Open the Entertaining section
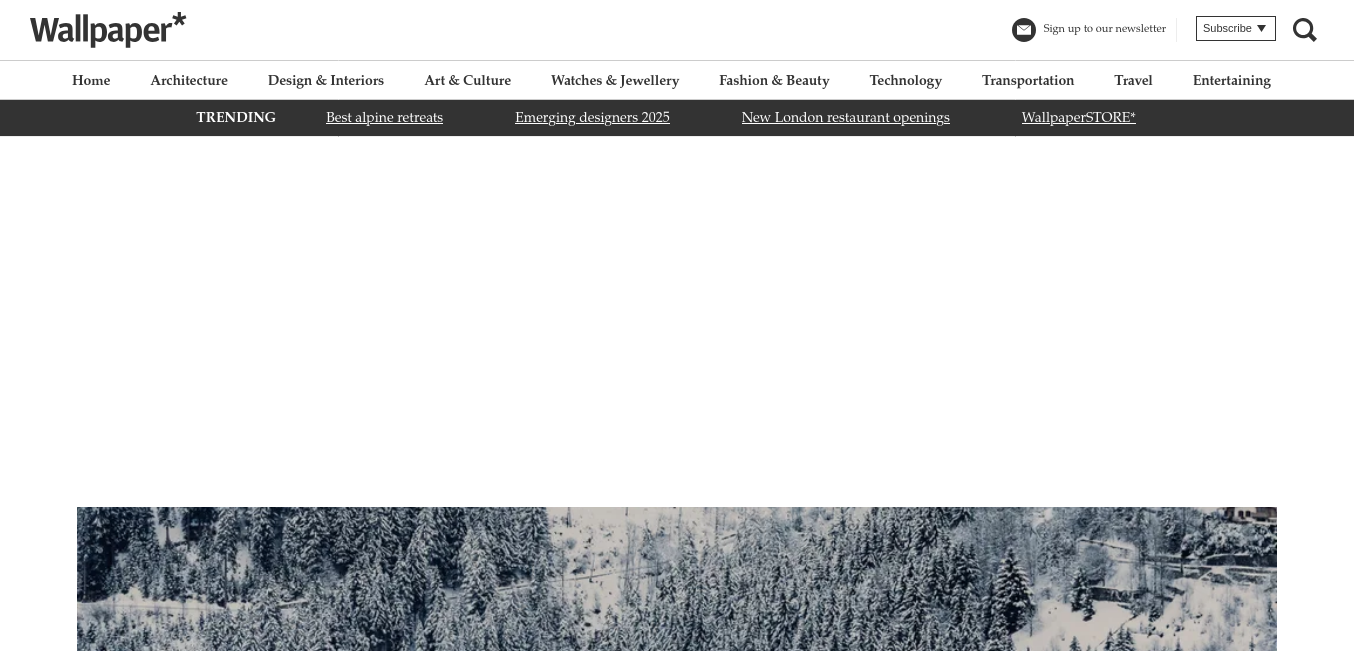 pyautogui.click(x=1232, y=80)
